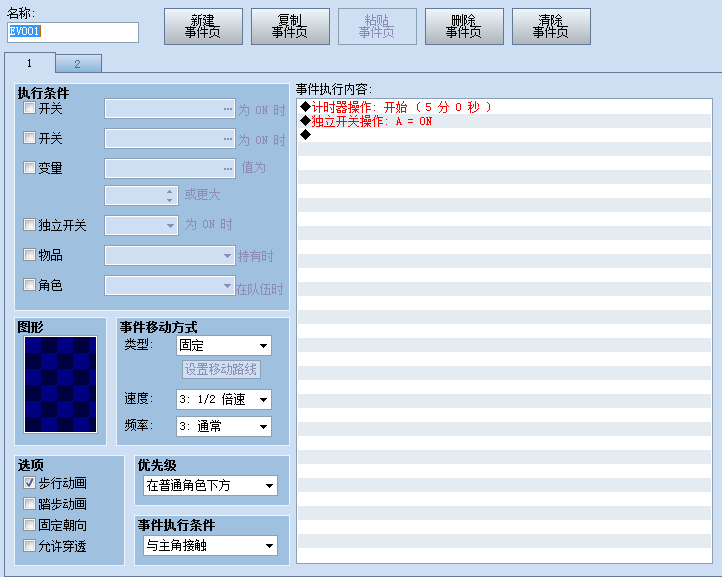Open the 优先级 dropdown 在普通角色下方
This screenshot has height=577, width=722.
210,485
